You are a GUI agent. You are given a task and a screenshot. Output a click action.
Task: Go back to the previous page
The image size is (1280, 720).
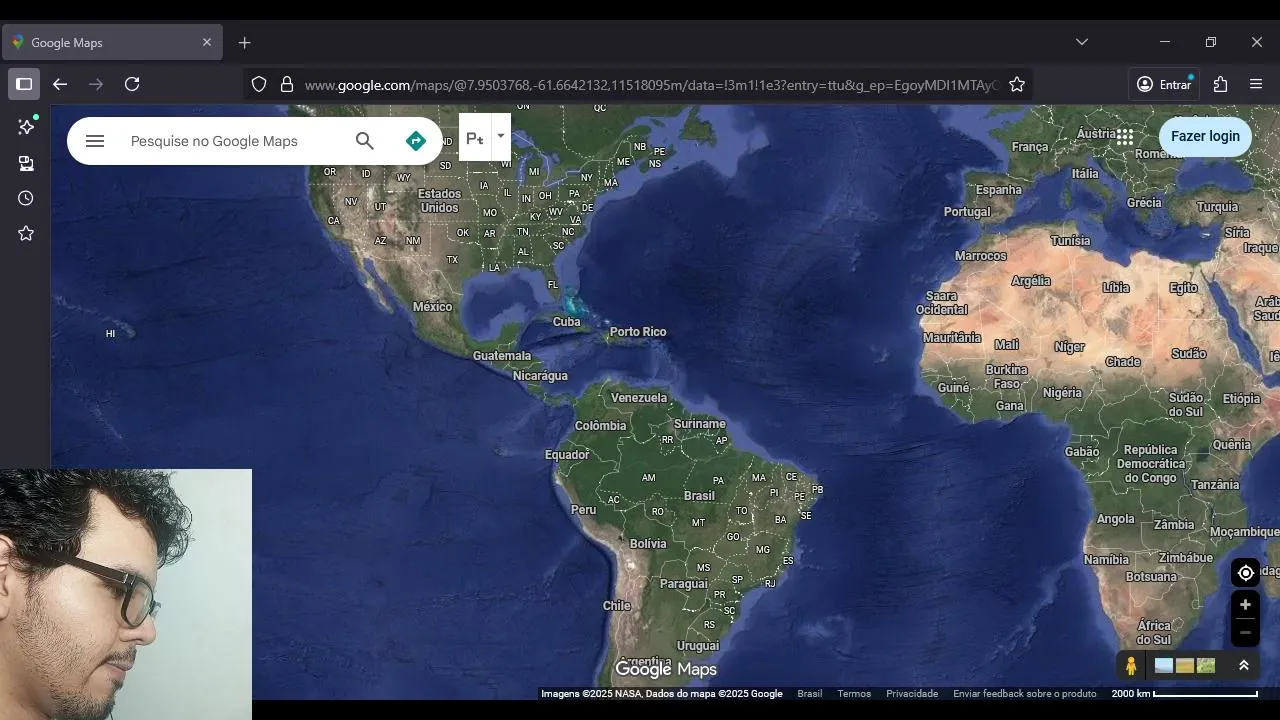coord(60,84)
